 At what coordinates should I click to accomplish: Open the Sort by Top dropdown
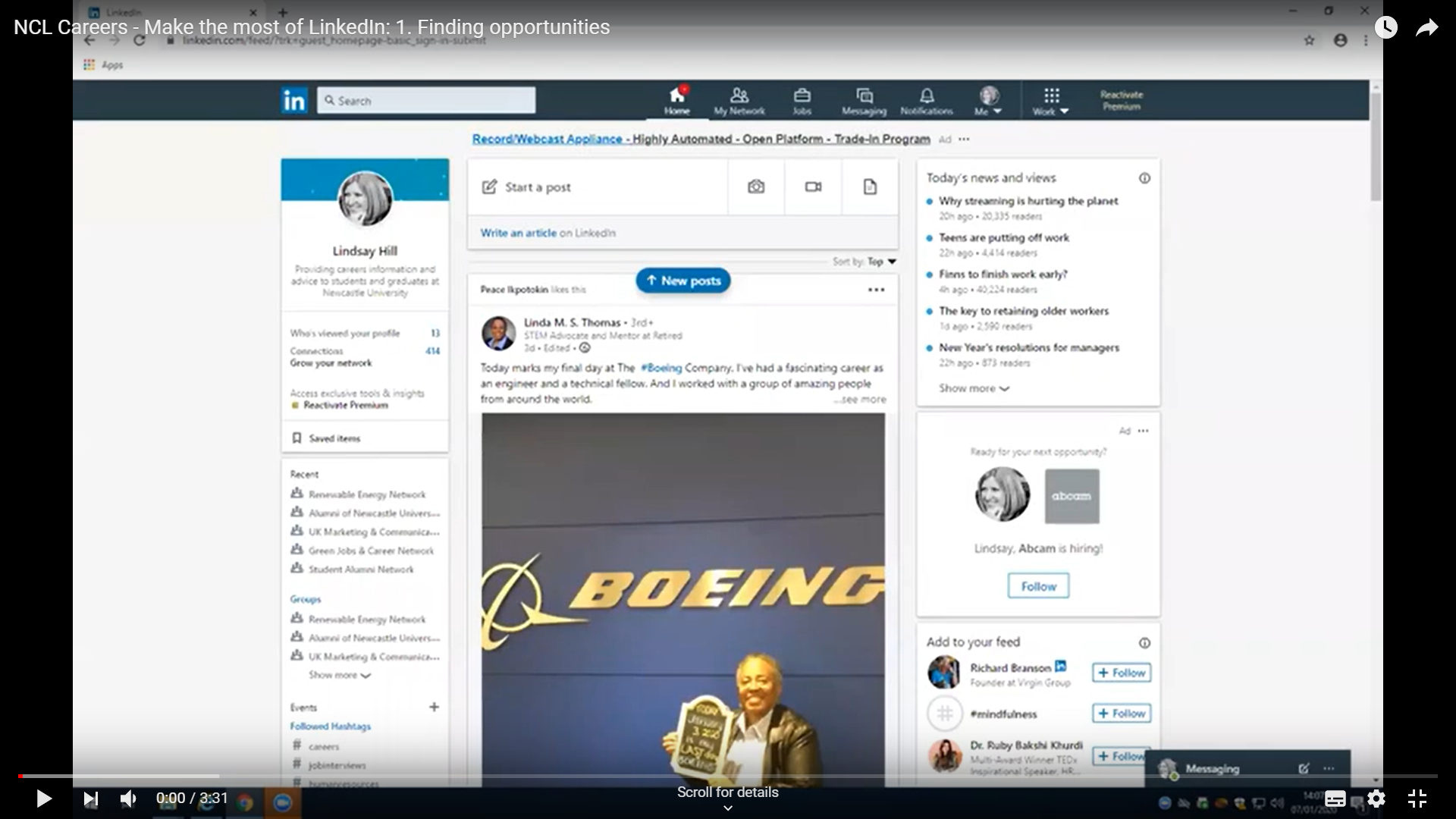click(x=881, y=262)
